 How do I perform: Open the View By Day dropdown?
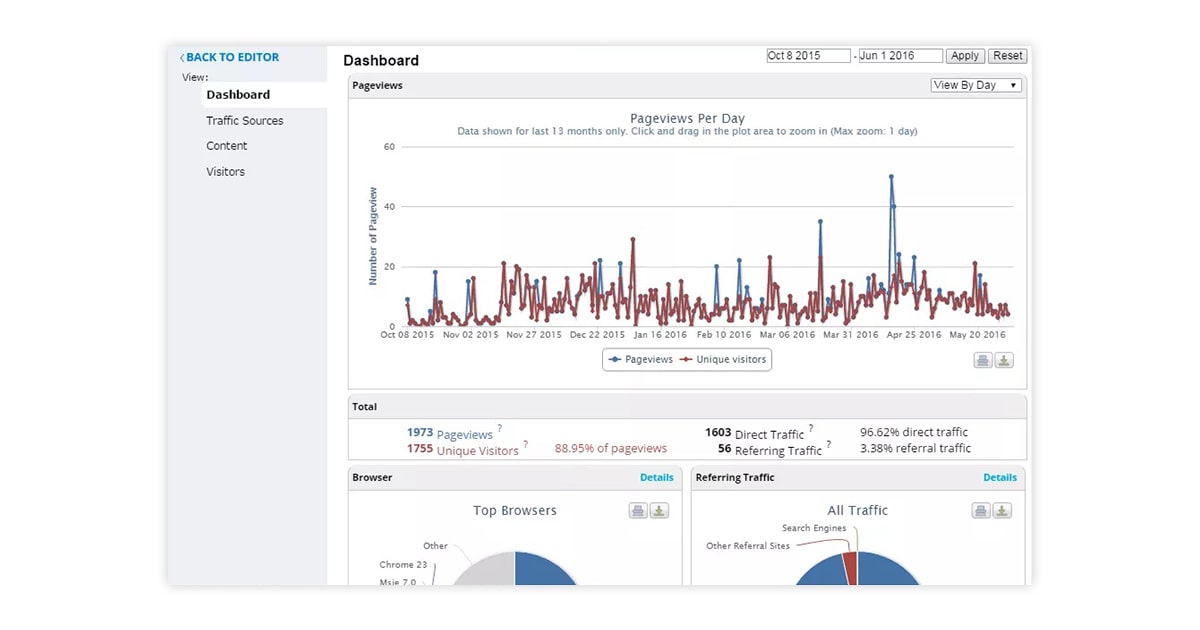975,86
